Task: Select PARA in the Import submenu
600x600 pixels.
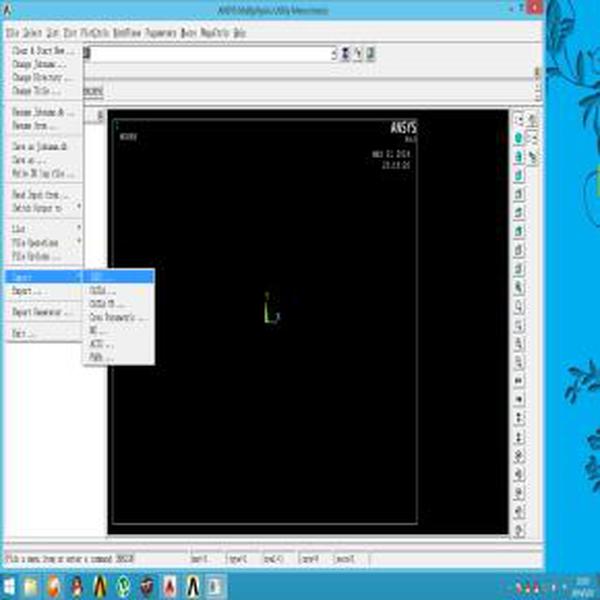Action: tap(119, 357)
